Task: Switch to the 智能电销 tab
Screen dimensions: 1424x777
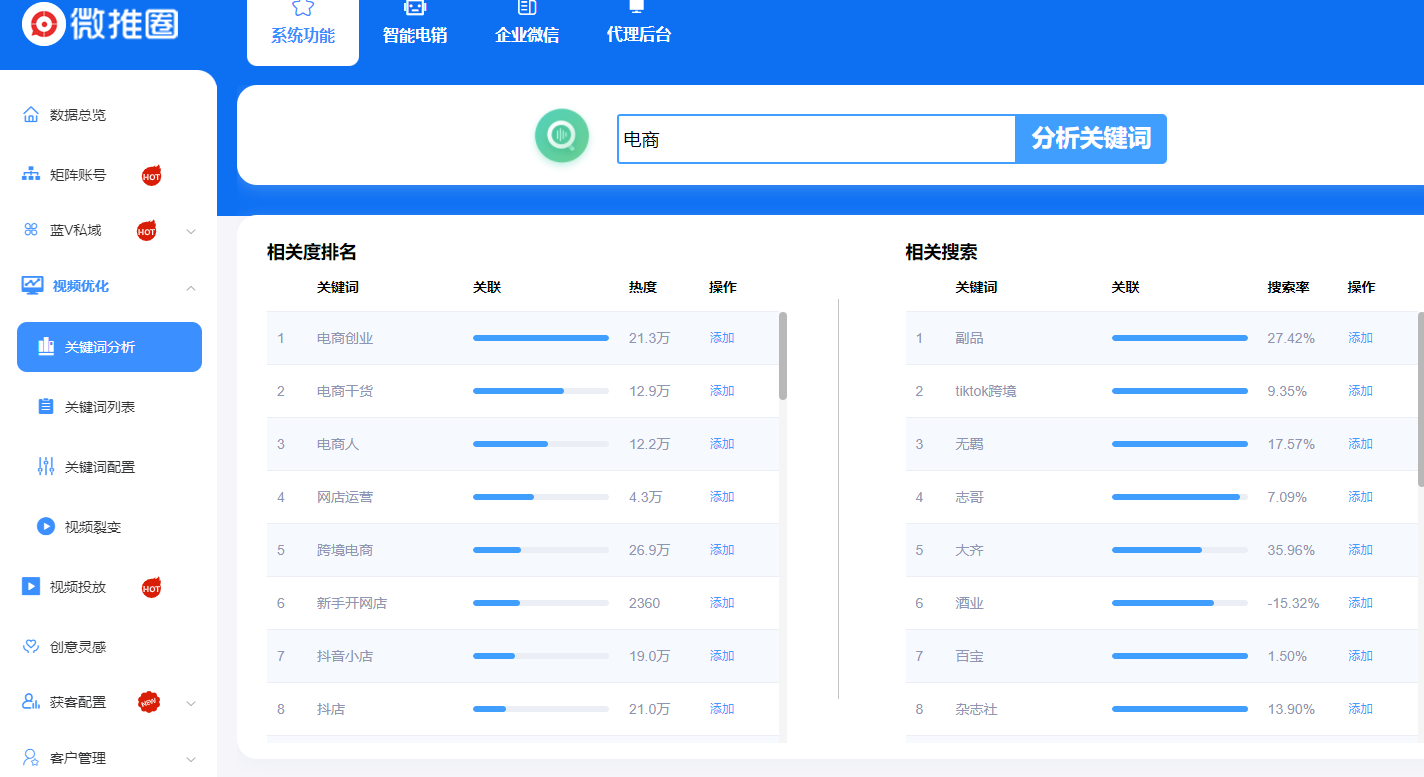Action: tap(415, 33)
